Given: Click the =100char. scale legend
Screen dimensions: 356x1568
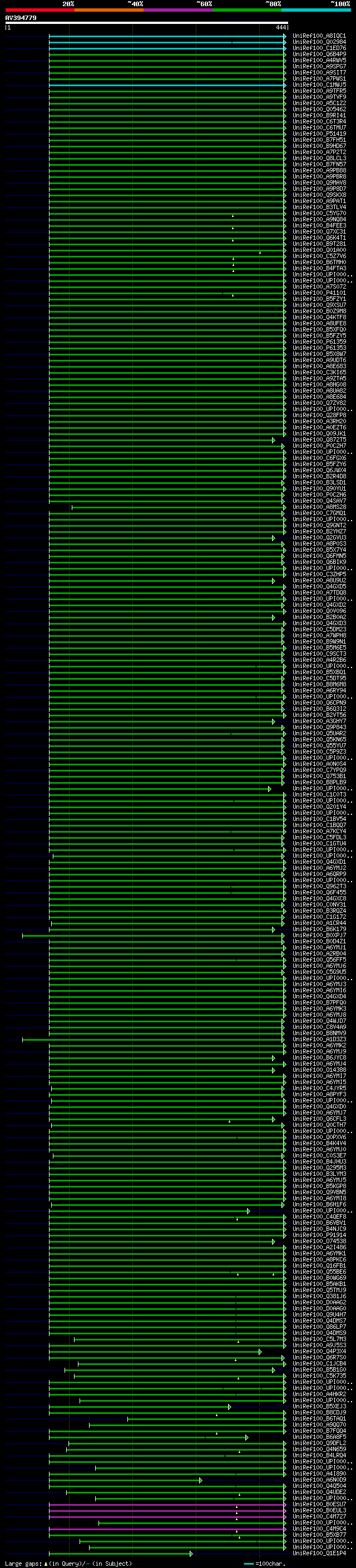Looking at the screenshot, I should pos(264,1564).
